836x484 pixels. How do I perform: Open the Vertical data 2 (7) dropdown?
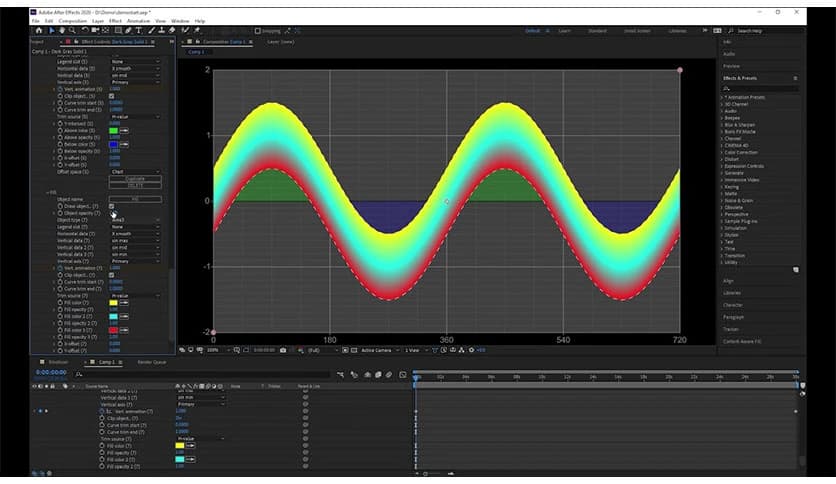click(x=135, y=248)
